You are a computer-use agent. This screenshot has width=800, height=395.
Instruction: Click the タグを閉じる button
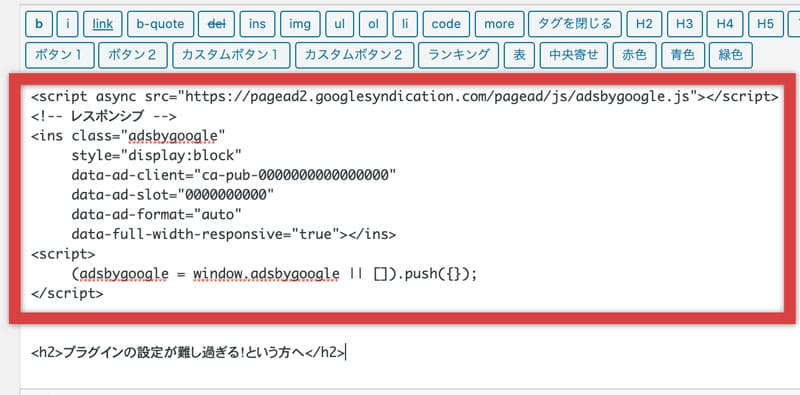[x=575, y=24]
